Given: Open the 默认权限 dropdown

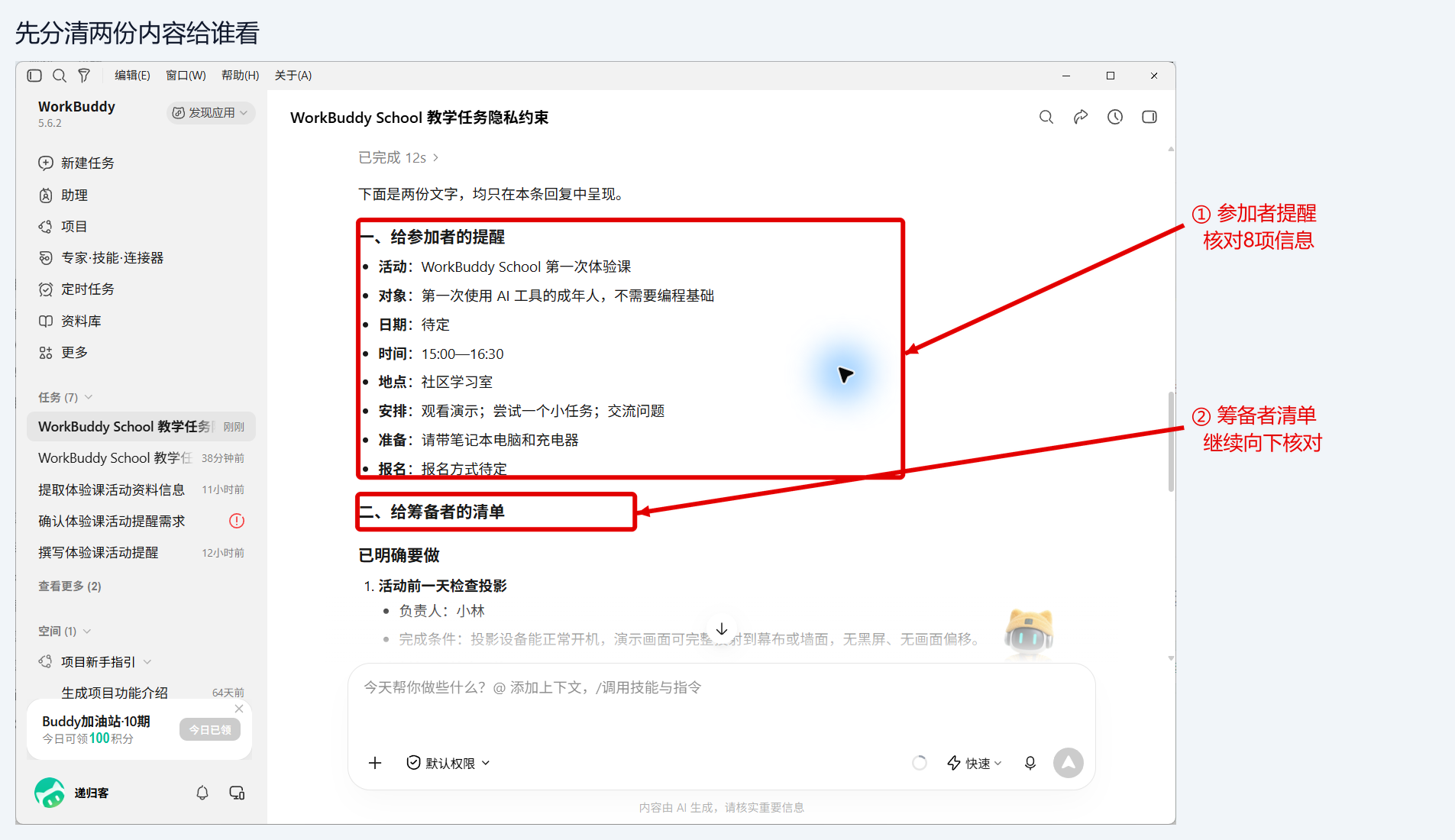Looking at the screenshot, I should point(448,763).
